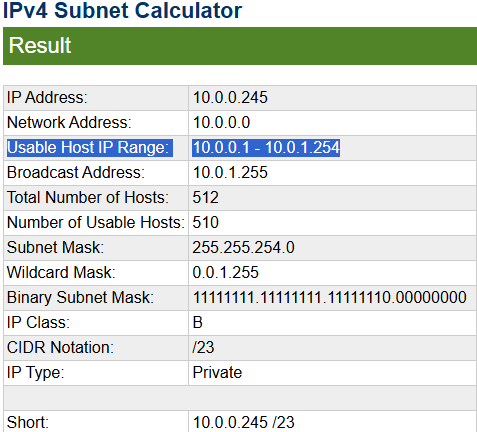Click the green Result header
This screenshot has height=432, width=477.
tap(240, 46)
